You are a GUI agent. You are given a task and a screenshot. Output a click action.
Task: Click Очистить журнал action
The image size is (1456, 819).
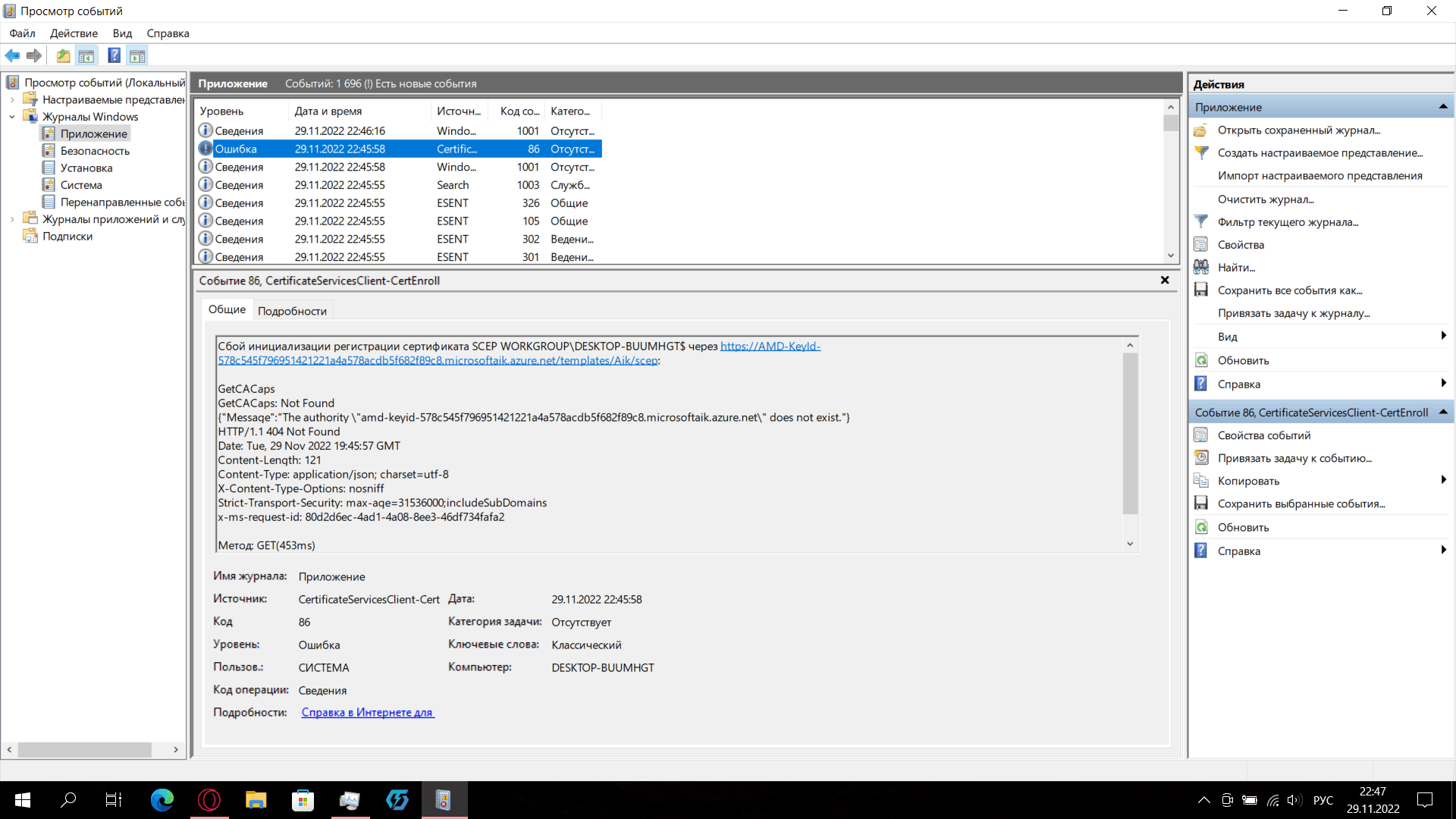coord(1266,199)
